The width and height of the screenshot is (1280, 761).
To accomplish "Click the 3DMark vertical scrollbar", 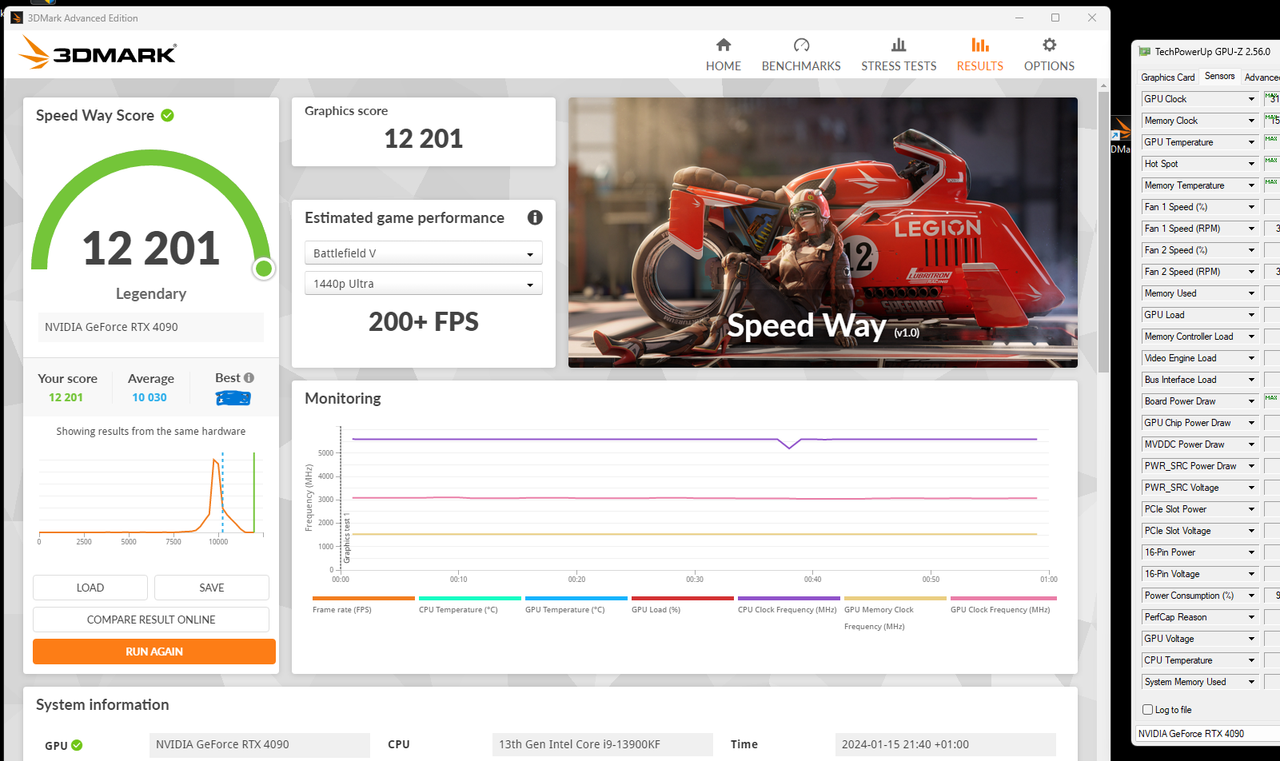I will 1103,230.
